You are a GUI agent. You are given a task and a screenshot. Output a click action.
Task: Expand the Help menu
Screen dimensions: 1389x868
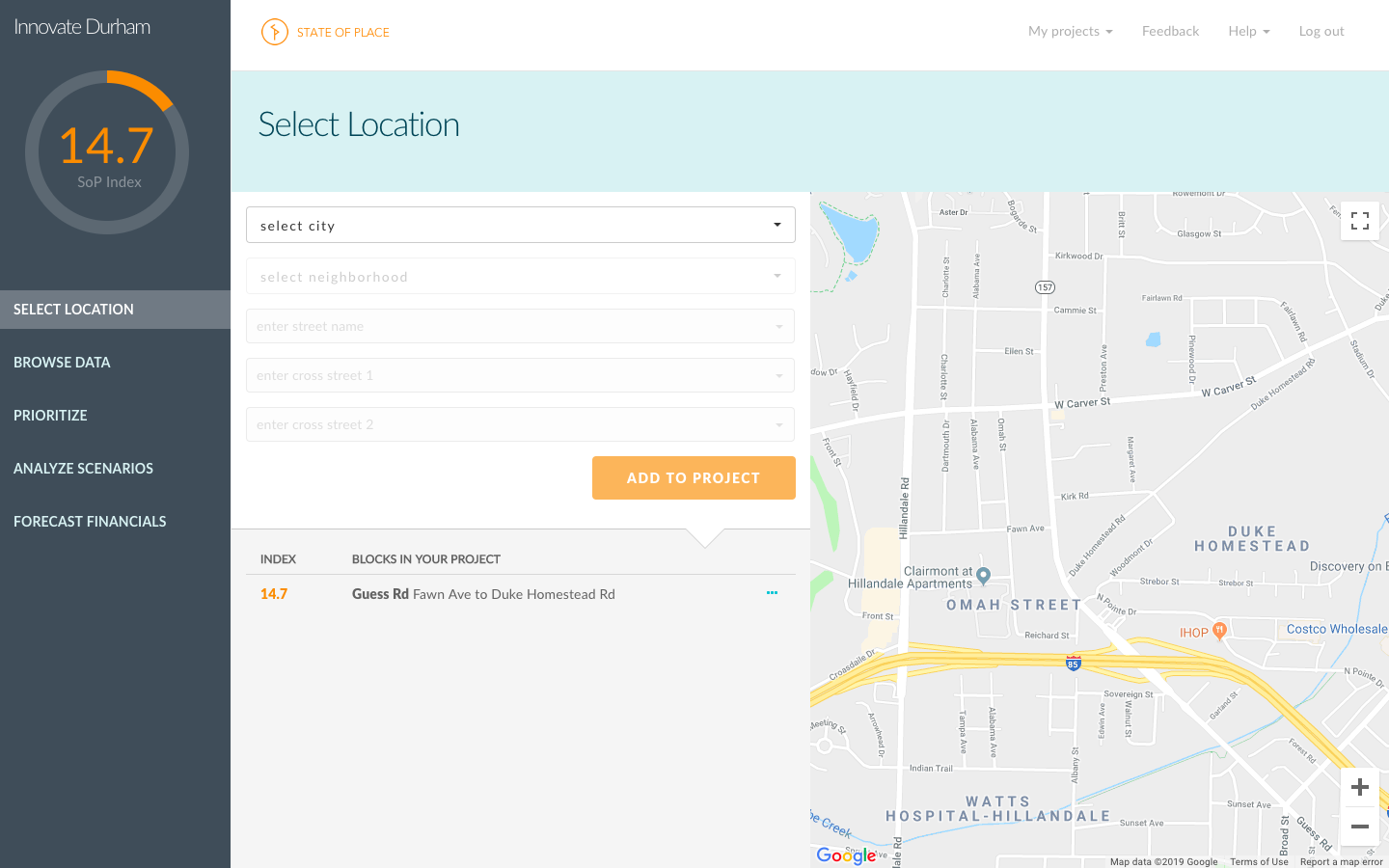coord(1249,31)
